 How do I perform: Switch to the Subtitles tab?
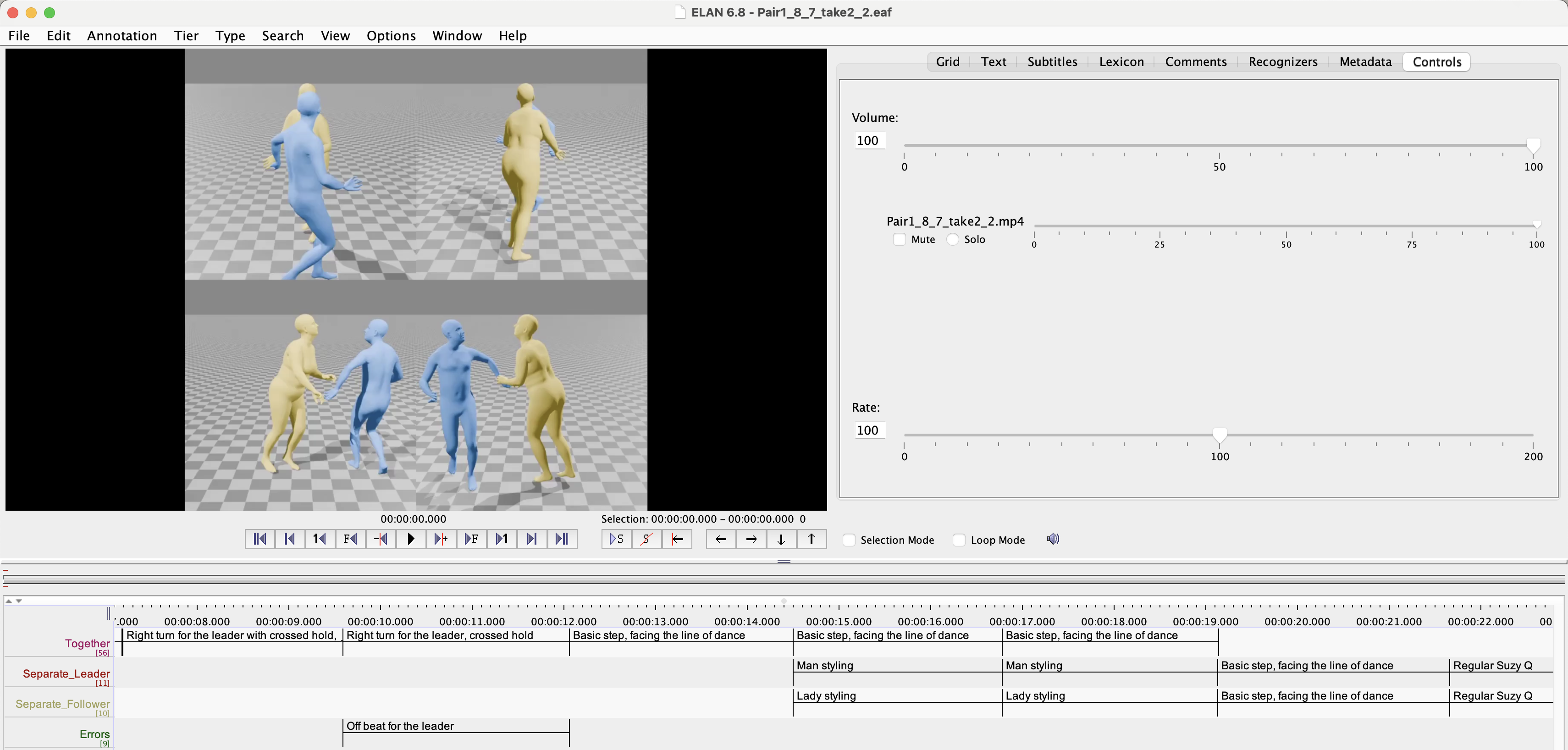click(1052, 61)
